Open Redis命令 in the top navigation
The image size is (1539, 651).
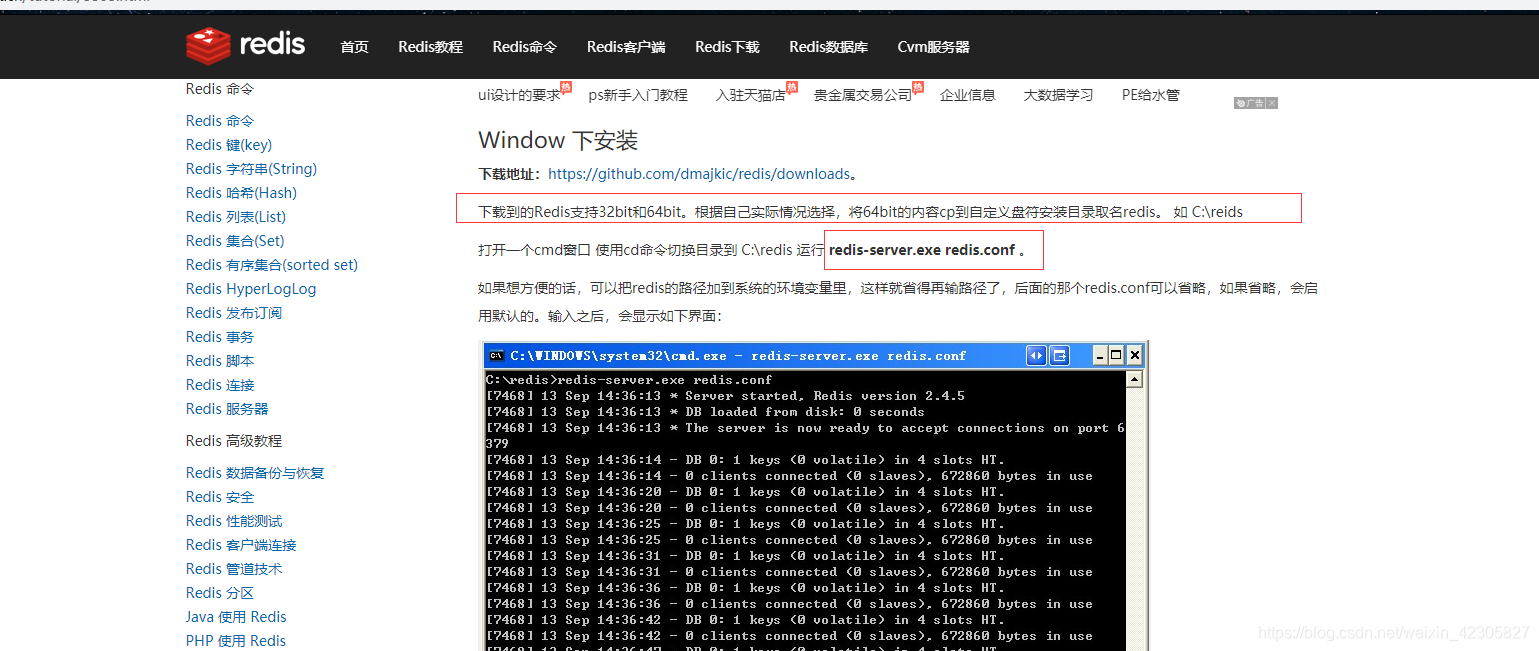tap(524, 47)
